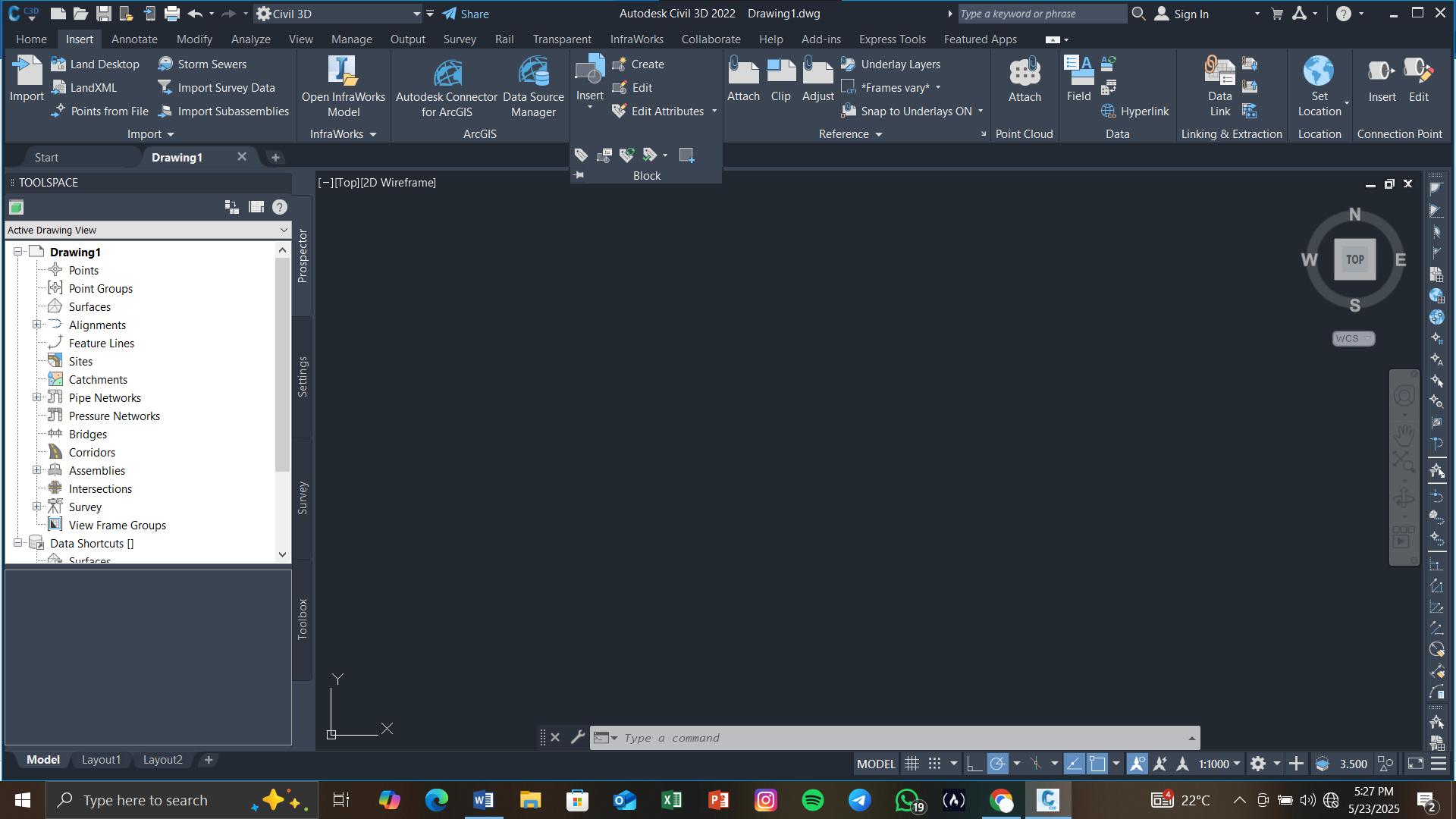Click Attach reference icon

(743, 71)
